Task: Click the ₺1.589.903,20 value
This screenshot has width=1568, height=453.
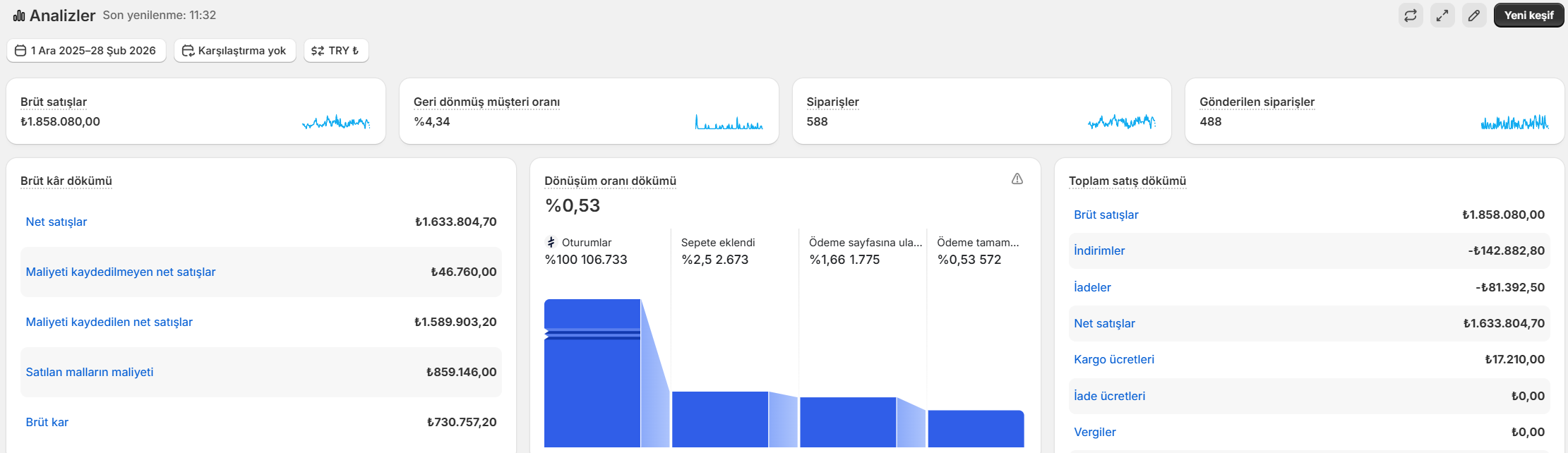Action: click(x=455, y=322)
